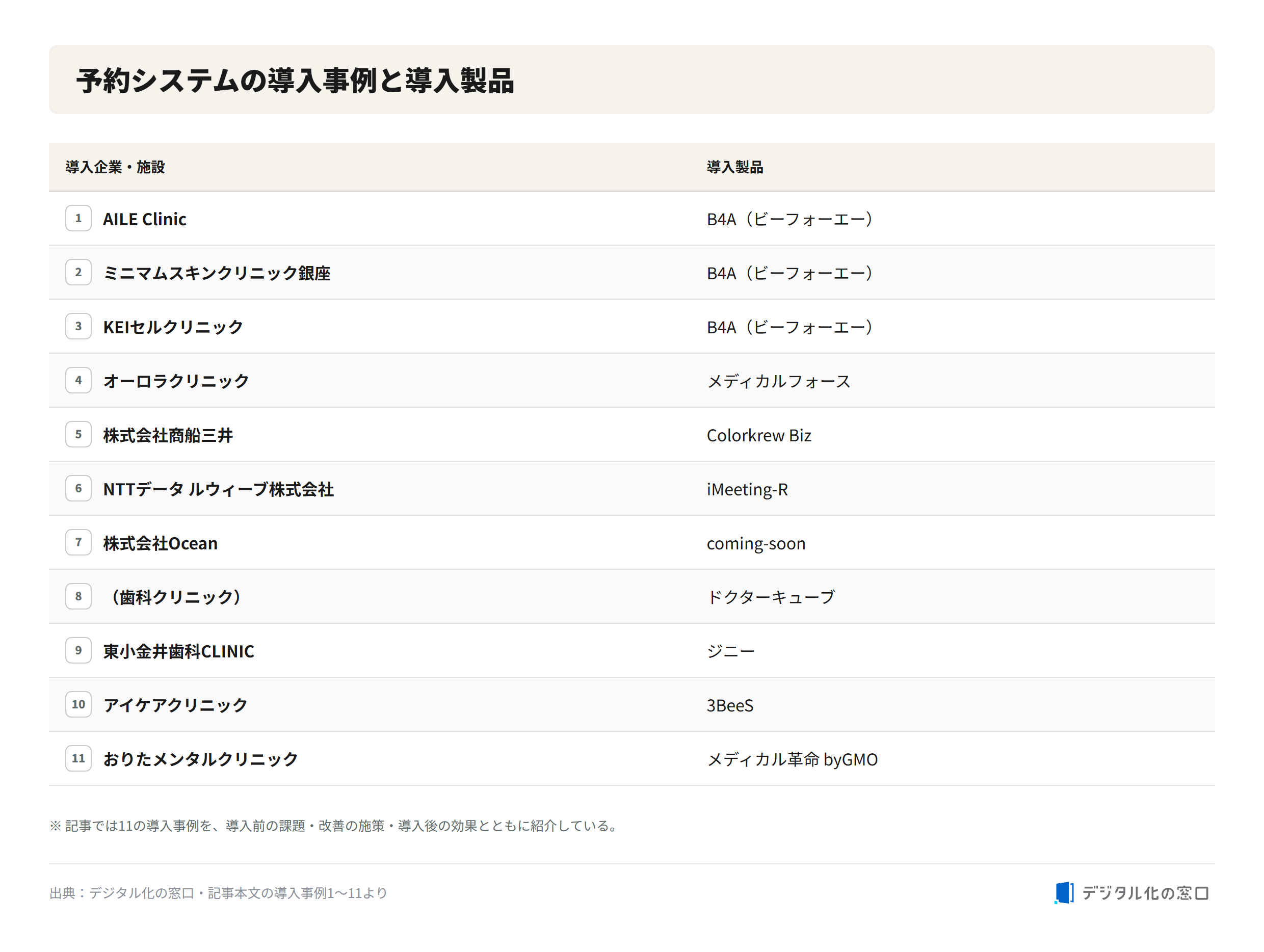Click 株式会社商船三井 entry
This screenshot has width=1264, height=952.
(168, 435)
